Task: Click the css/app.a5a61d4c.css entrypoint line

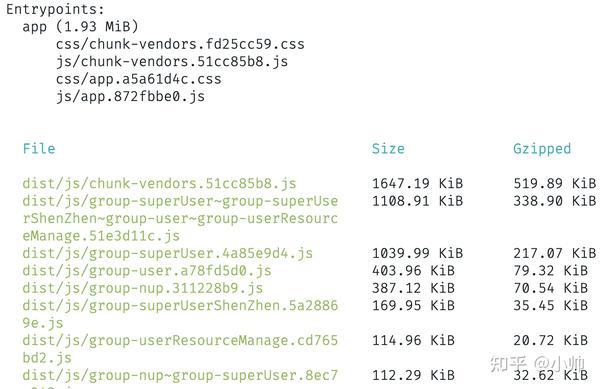Action: click(139, 79)
